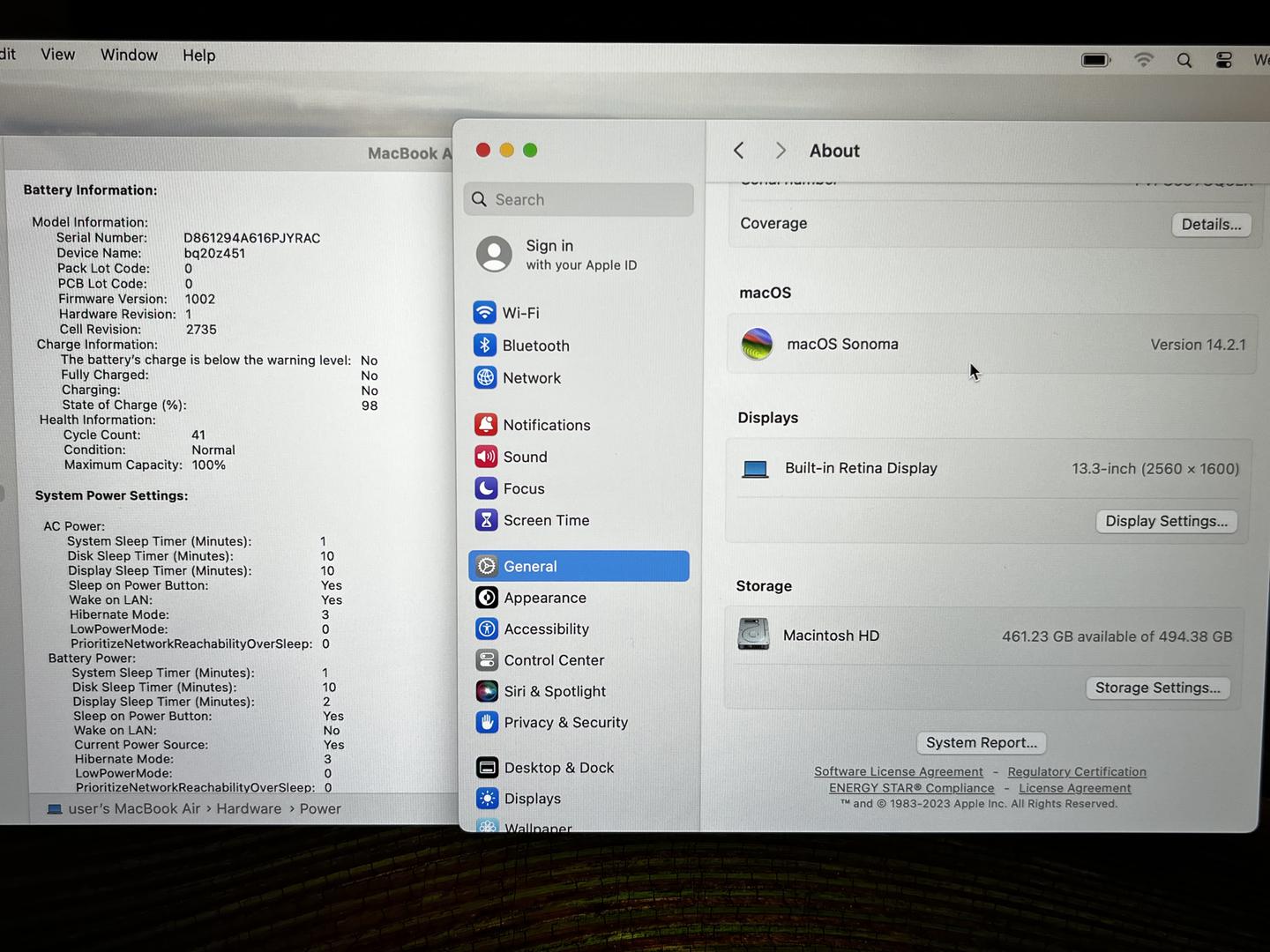Select the Screen Time hourglass icon
Image resolution: width=1270 pixels, height=952 pixels.
486,520
